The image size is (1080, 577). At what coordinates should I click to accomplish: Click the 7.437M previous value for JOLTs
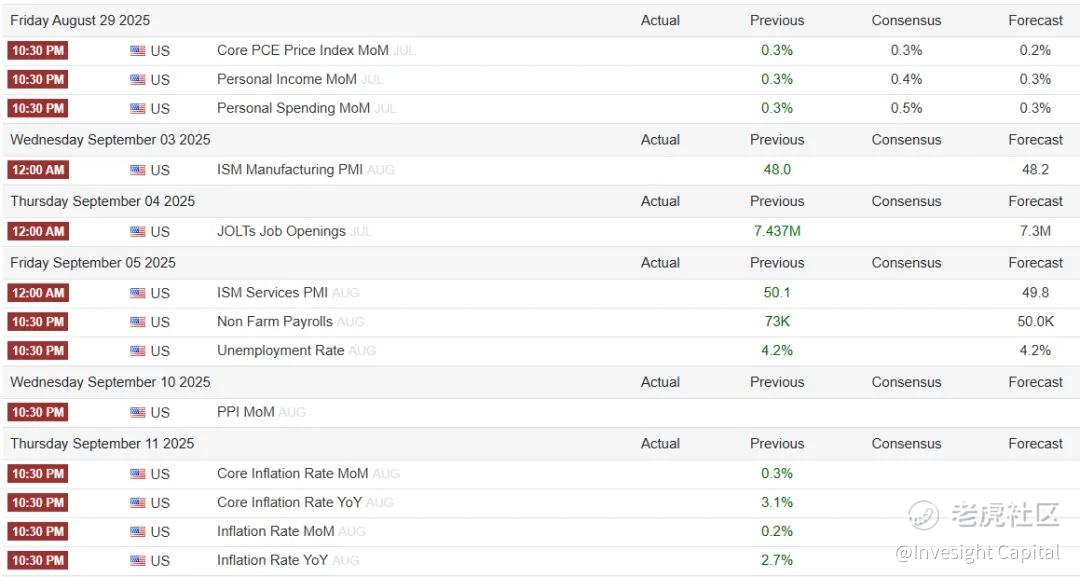(x=777, y=231)
